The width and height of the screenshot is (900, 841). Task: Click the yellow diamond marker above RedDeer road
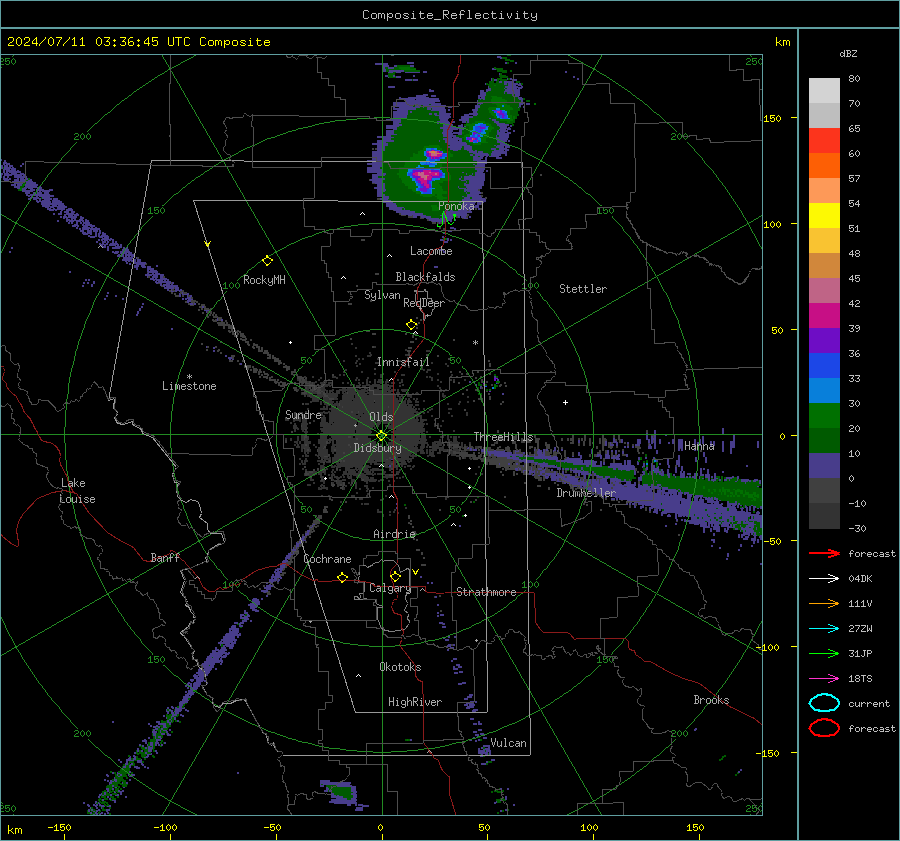coord(412,325)
